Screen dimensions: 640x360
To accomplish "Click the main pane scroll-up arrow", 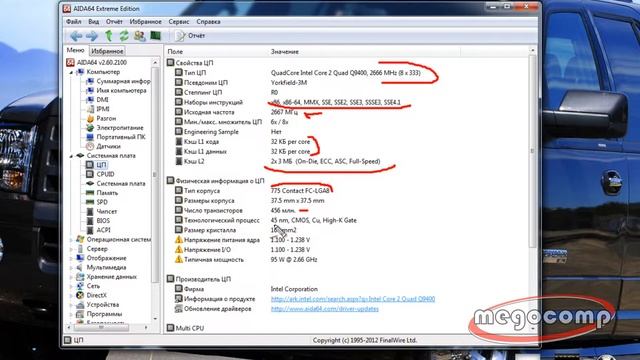I will pyautogui.click(x=532, y=51).
